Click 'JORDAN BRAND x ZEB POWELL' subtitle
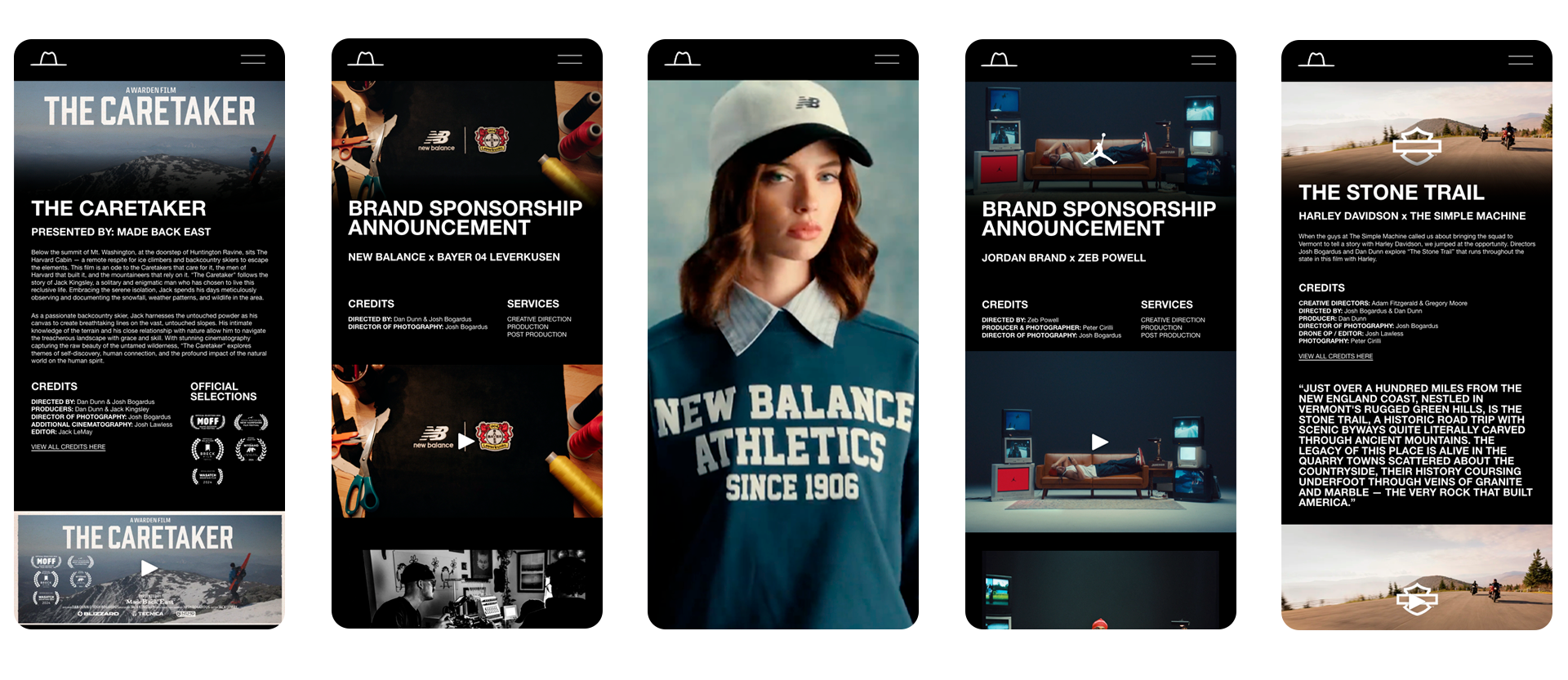 (x=1063, y=258)
